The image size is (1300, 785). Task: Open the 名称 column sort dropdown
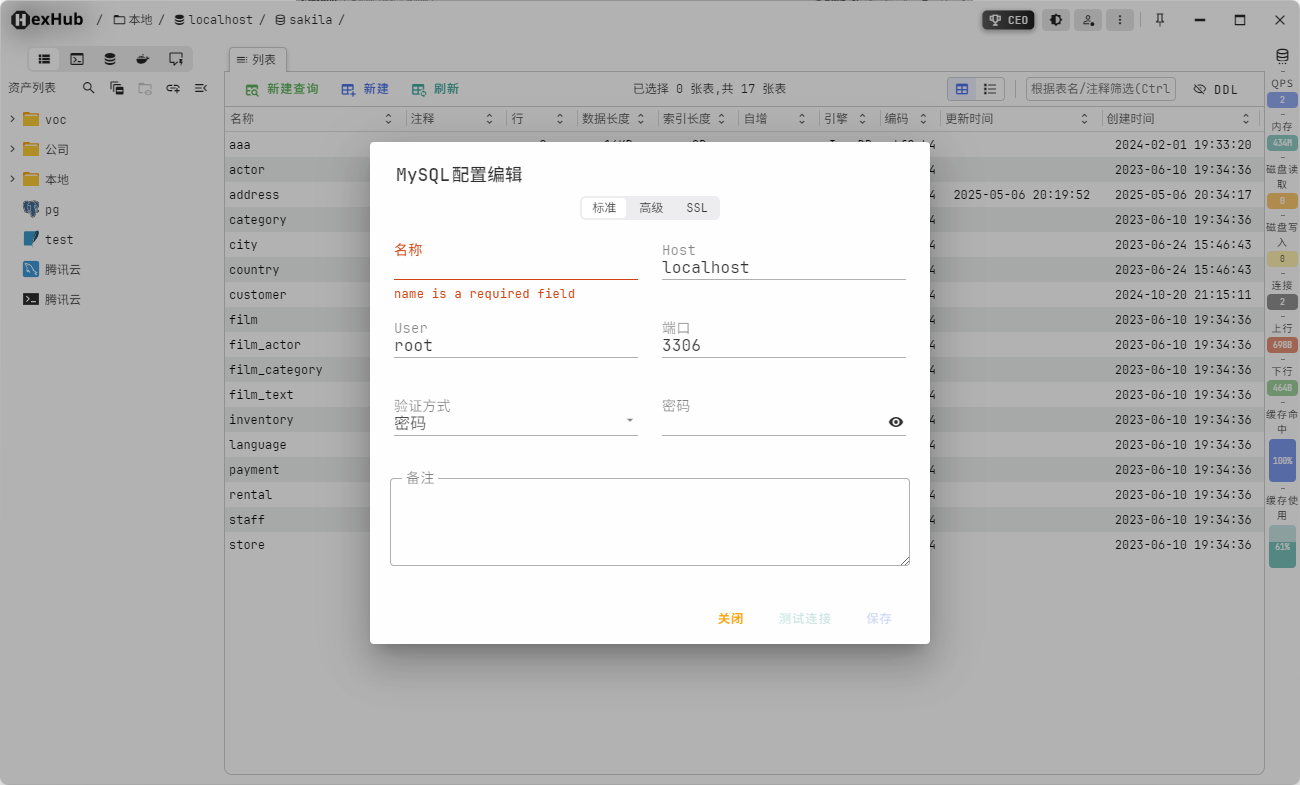pyautogui.click(x=389, y=118)
